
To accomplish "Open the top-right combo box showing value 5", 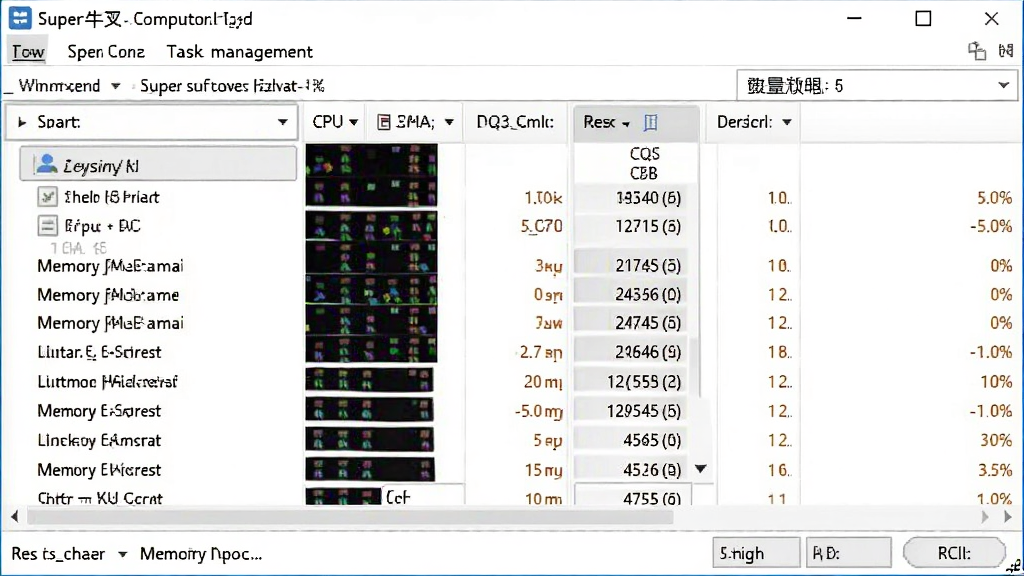I will (x=877, y=86).
